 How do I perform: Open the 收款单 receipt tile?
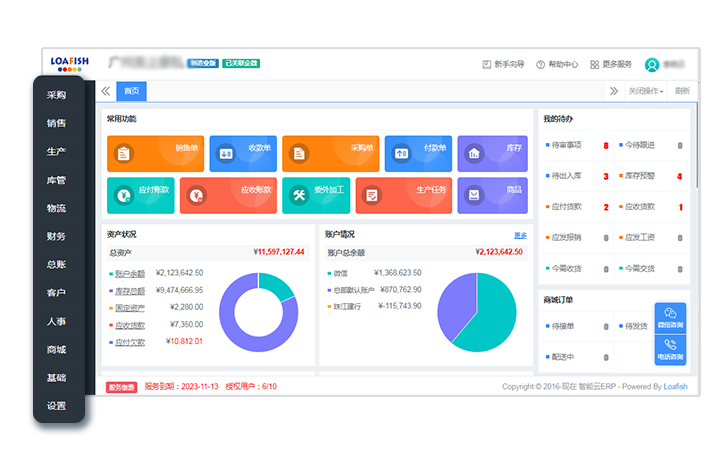click(243, 153)
